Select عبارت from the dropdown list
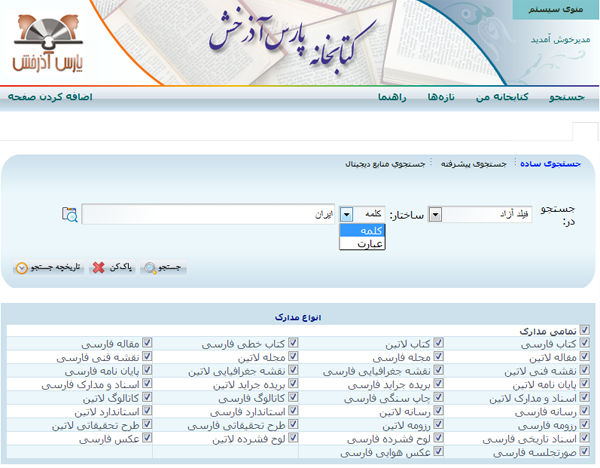The width and height of the screenshot is (600, 468). click(362, 243)
